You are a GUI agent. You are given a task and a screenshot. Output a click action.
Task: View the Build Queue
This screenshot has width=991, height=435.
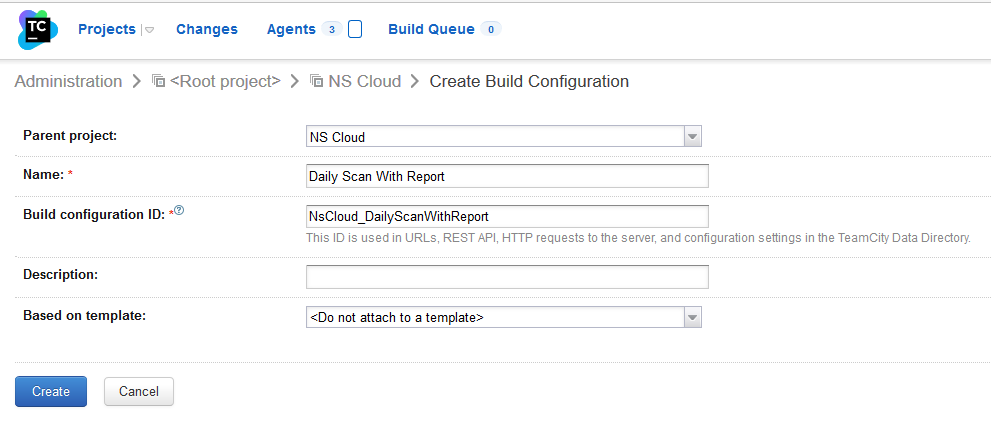tap(431, 29)
